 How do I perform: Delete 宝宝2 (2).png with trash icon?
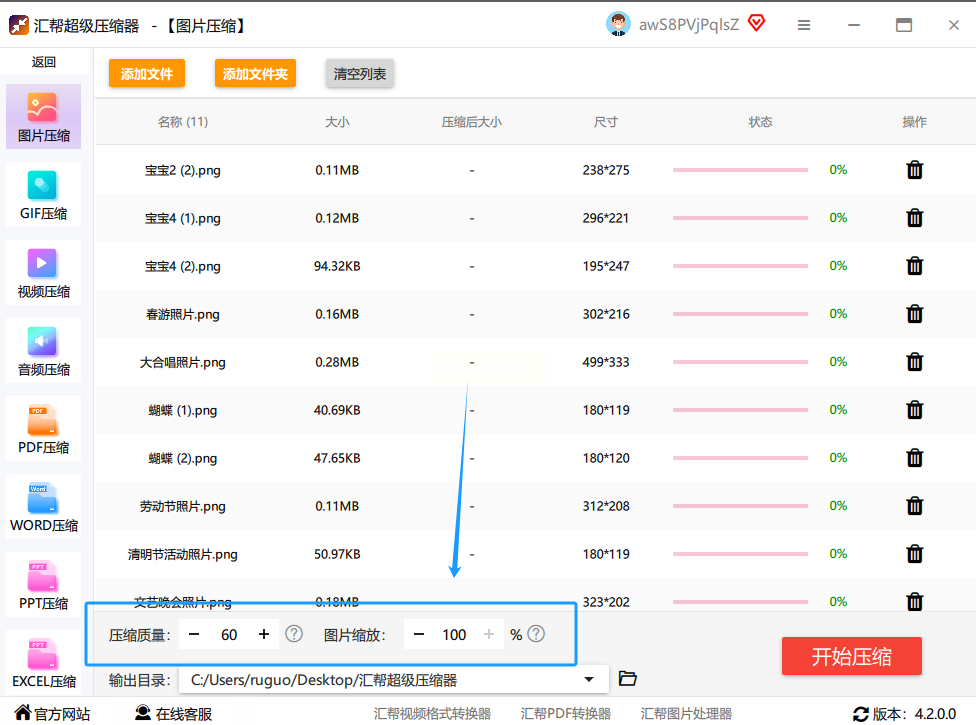pos(914,170)
